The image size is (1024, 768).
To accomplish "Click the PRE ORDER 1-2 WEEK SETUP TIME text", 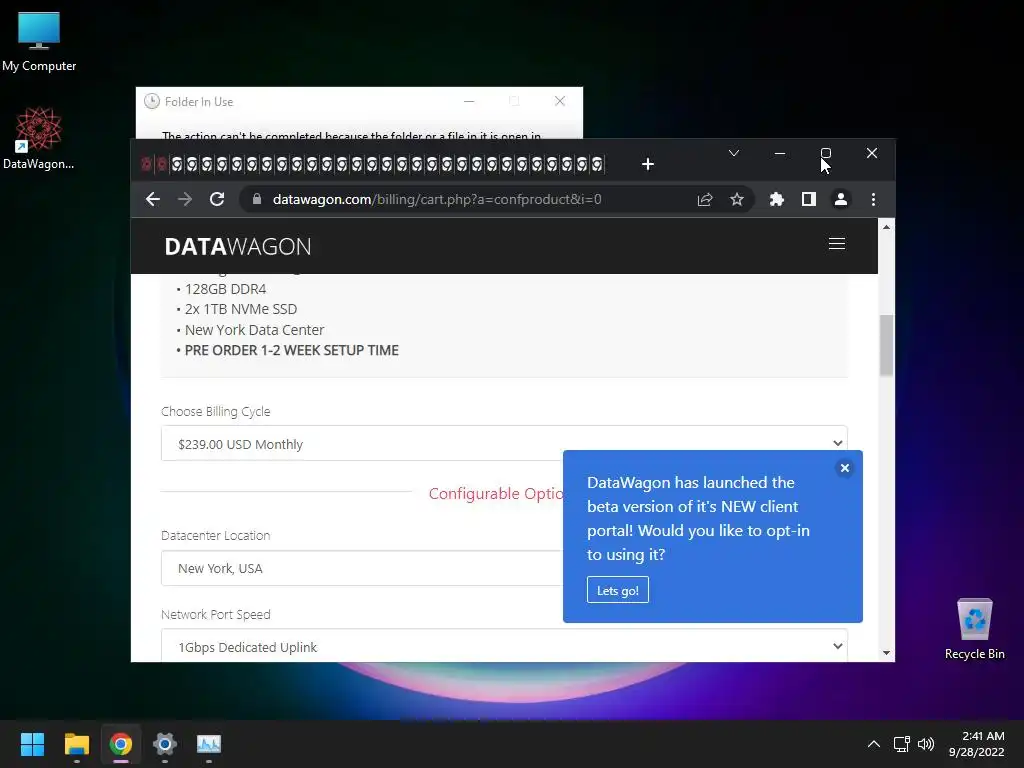I will 291,350.
